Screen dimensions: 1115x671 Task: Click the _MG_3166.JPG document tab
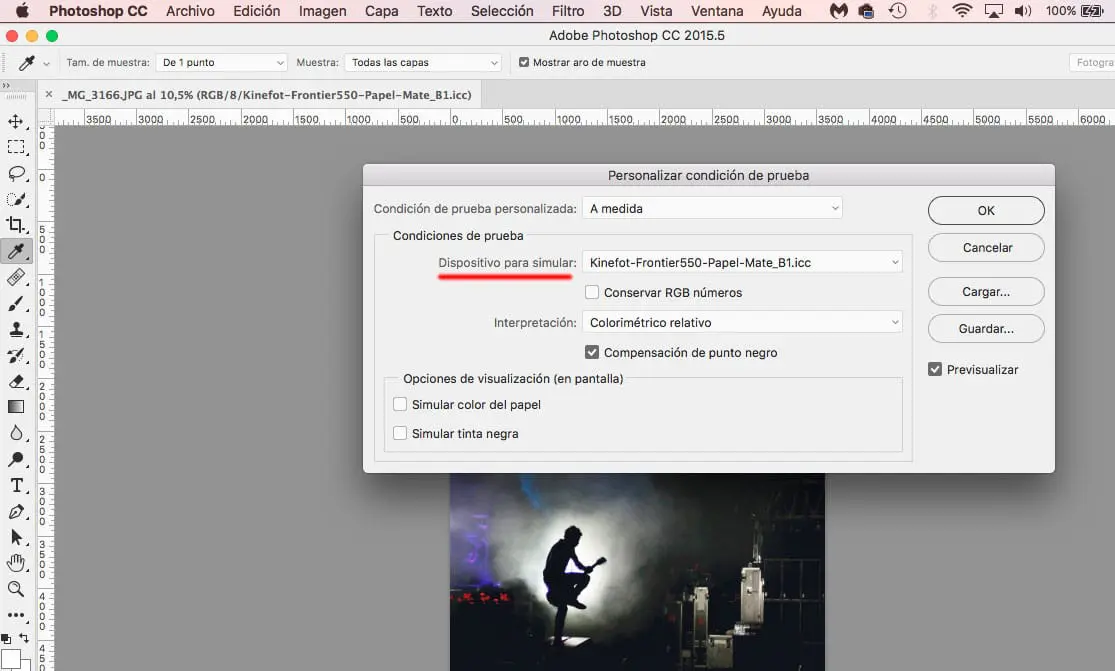click(265, 94)
